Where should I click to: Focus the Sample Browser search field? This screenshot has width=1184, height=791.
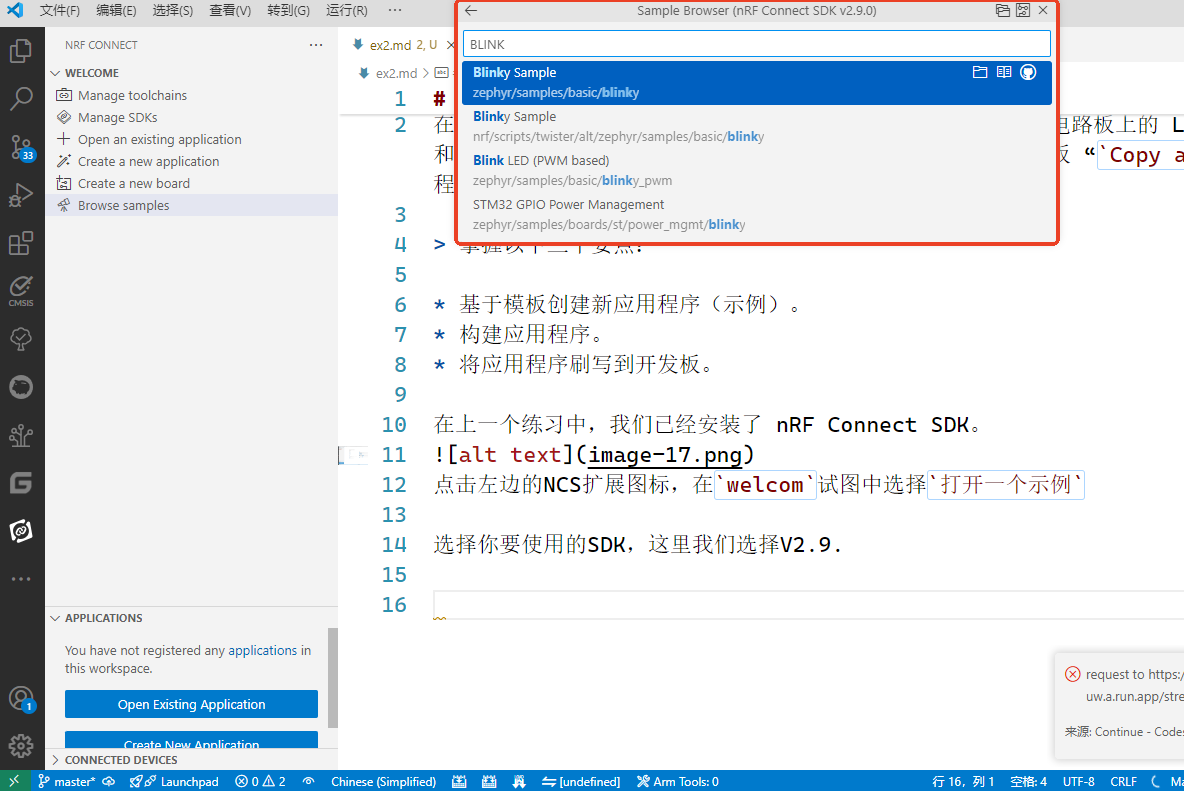[x=757, y=45]
